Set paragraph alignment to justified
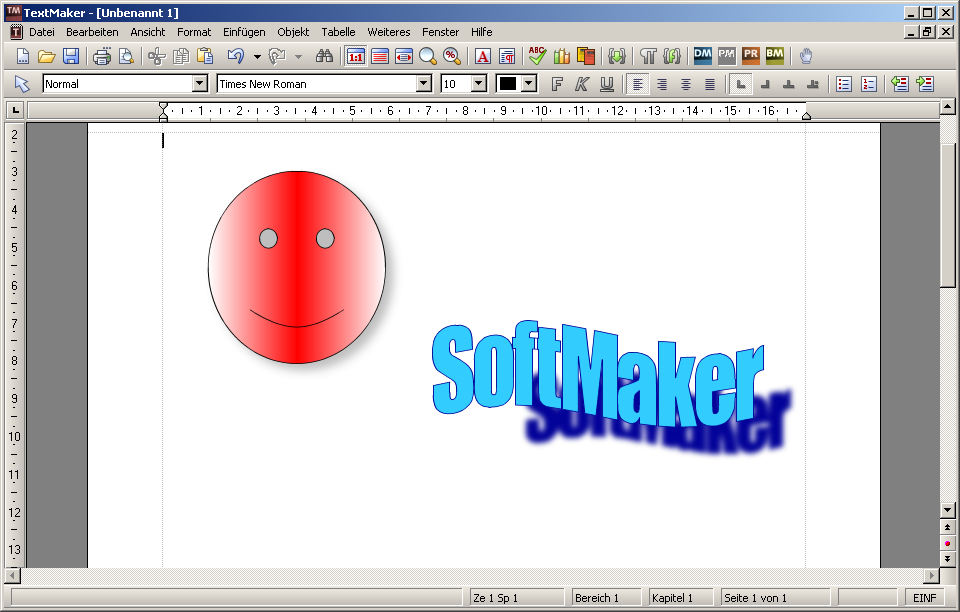The width and height of the screenshot is (960, 612). pyautogui.click(x=710, y=84)
